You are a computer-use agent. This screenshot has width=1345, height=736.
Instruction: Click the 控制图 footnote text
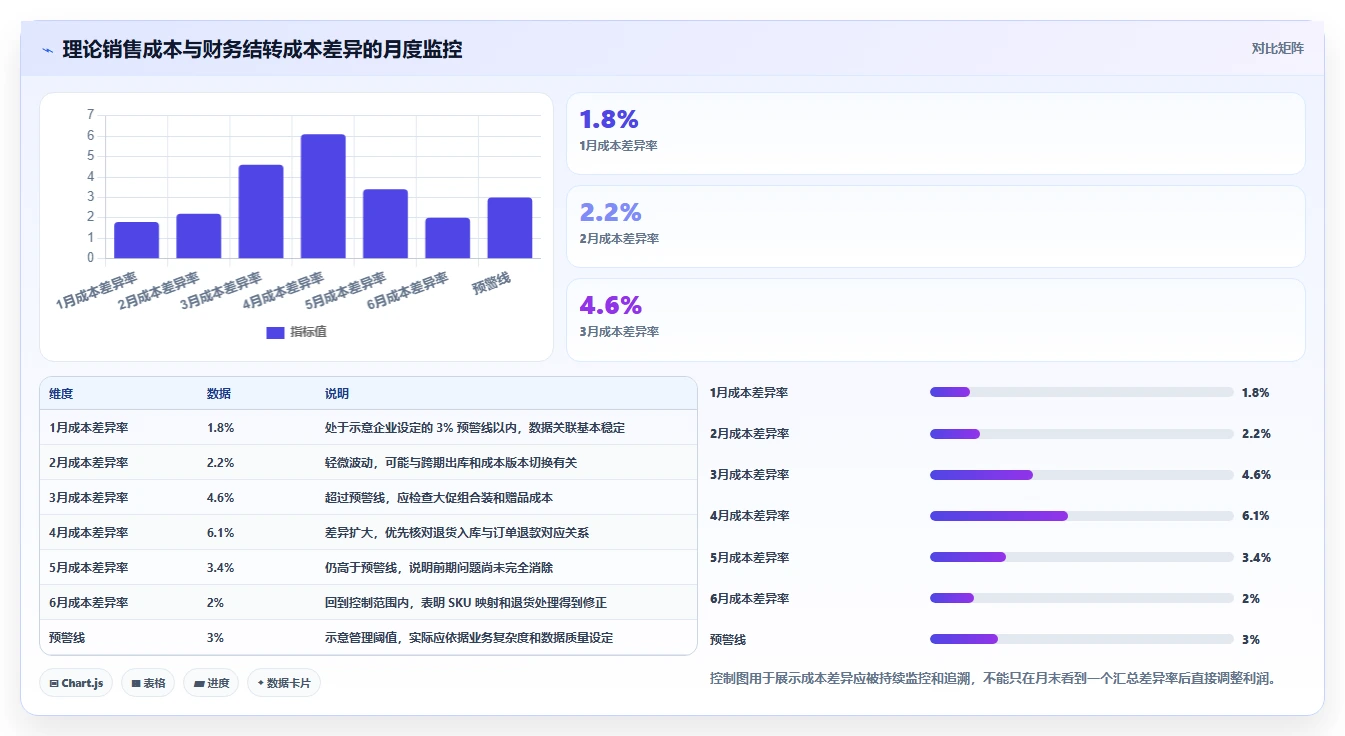[x=993, y=679]
